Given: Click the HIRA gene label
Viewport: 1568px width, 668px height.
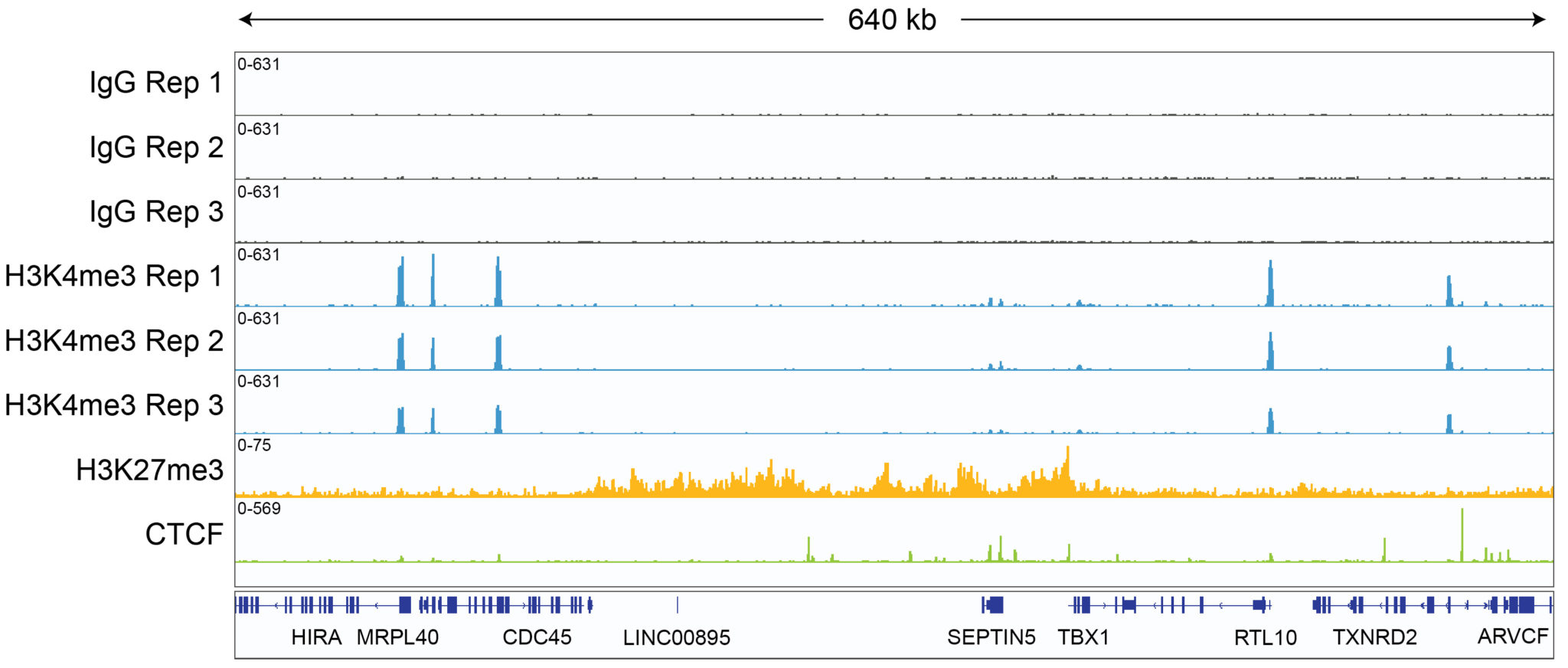Looking at the screenshot, I should coord(316,637).
